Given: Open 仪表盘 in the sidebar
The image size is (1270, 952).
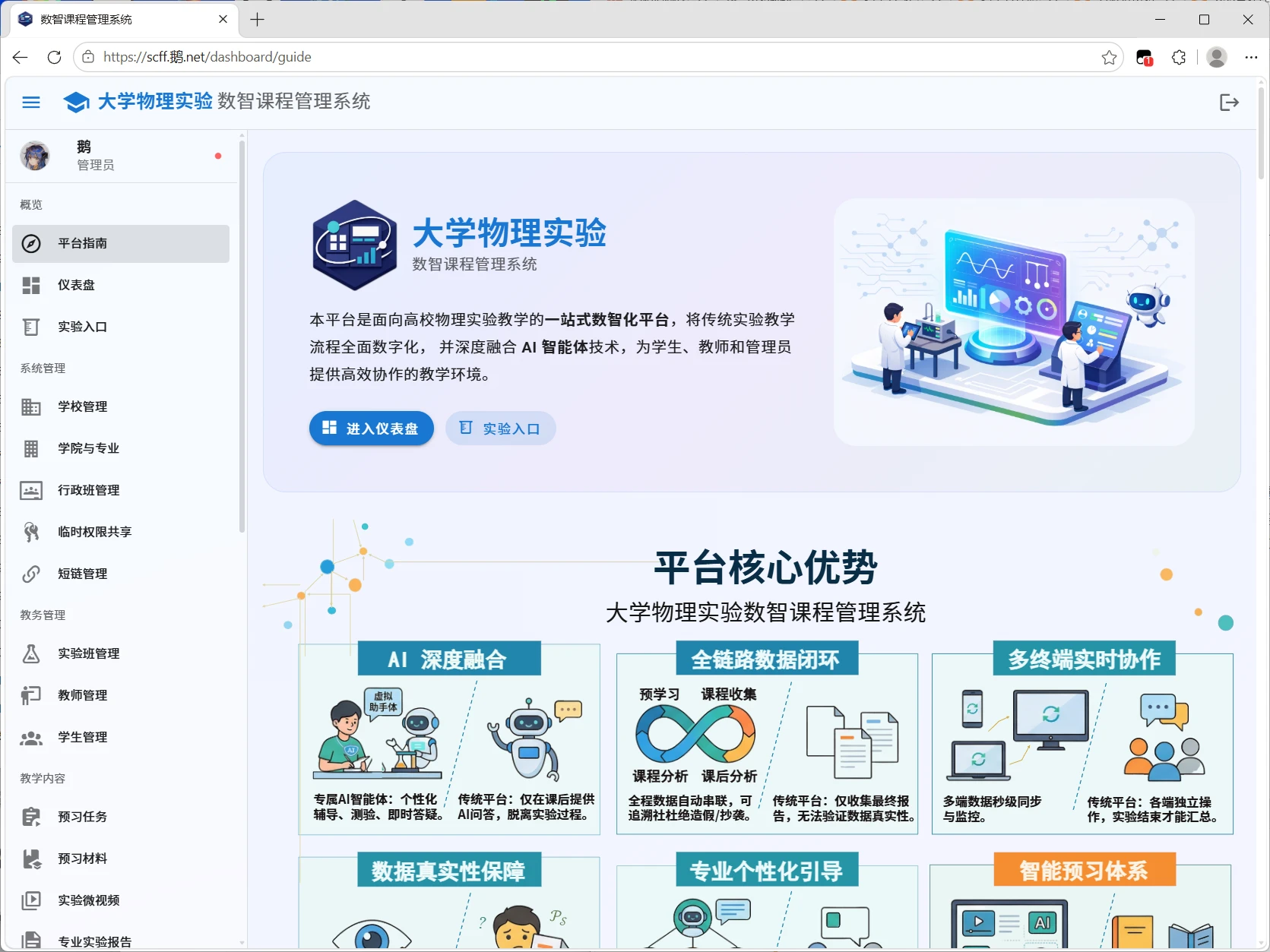Looking at the screenshot, I should 121,286.
